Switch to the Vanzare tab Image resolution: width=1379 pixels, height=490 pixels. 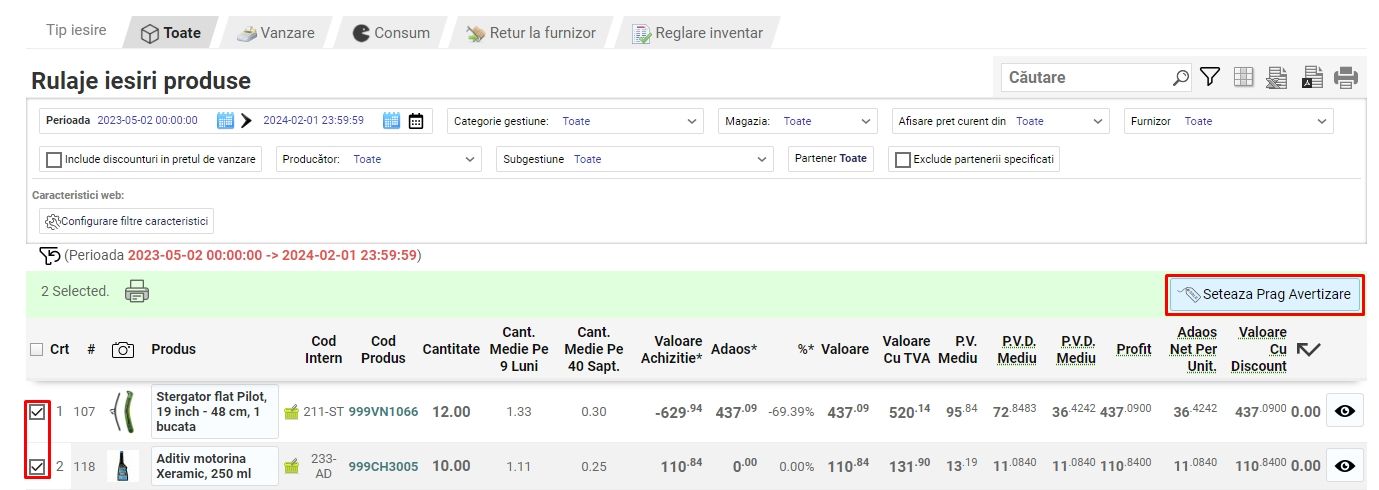pos(276,33)
